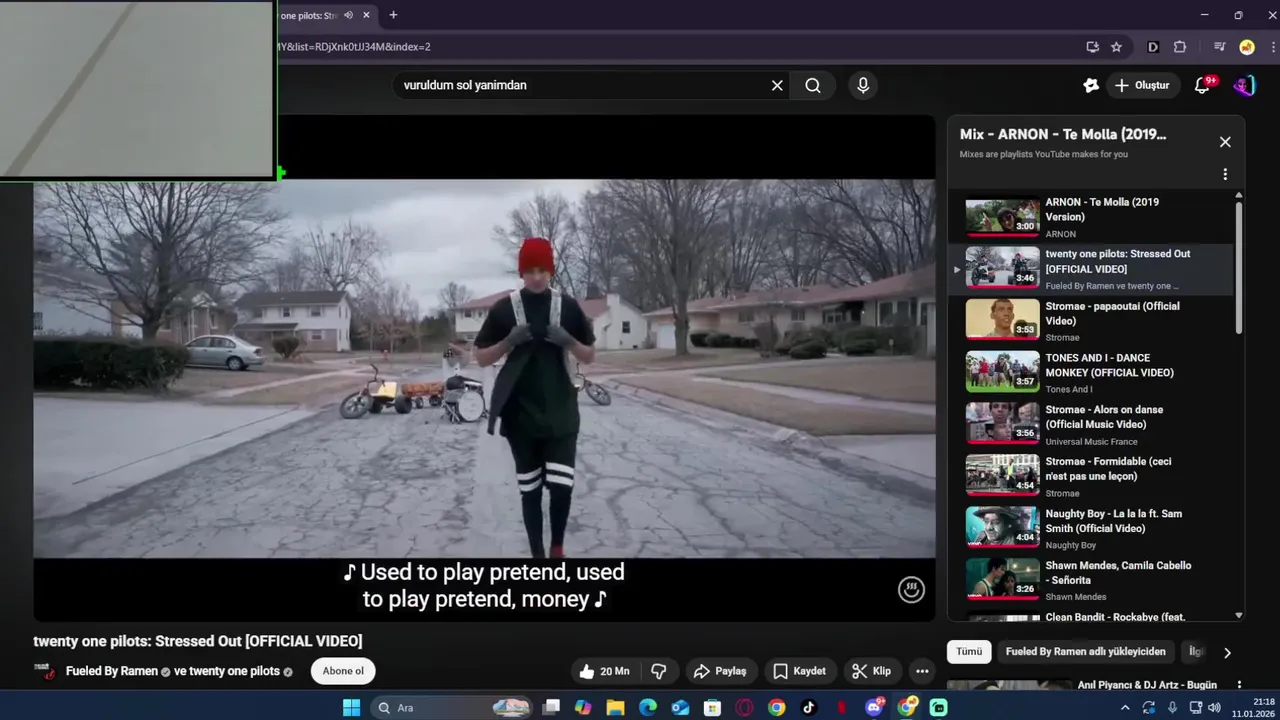This screenshot has width=1280, height=720.
Task: Open Mix playlist three-dot options menu
Action: [x=1225, y=174]
